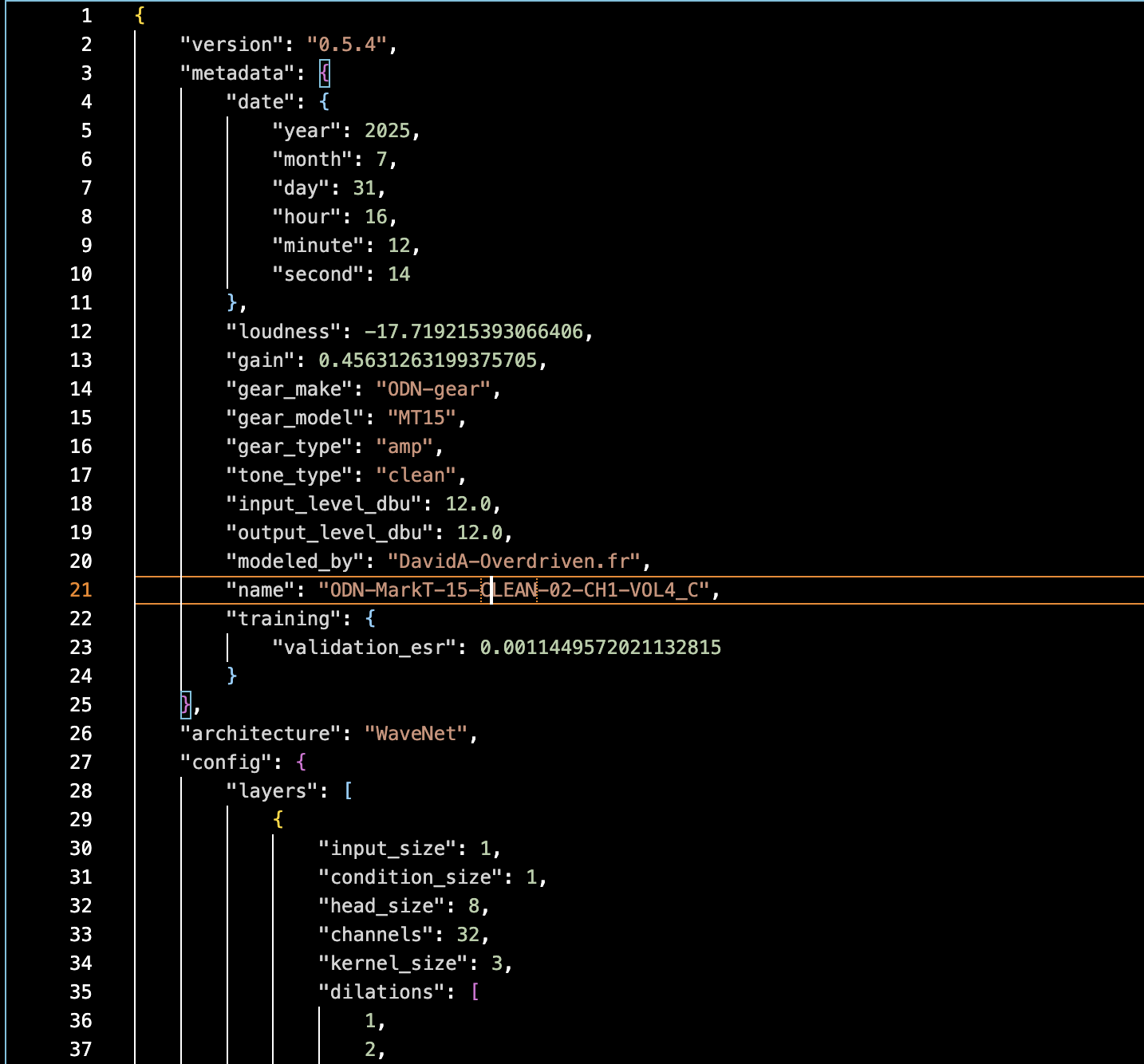Viewport: 1144px width, 1064px height.
Task: Click the "version" key on line 2
Action: (232, 45)
